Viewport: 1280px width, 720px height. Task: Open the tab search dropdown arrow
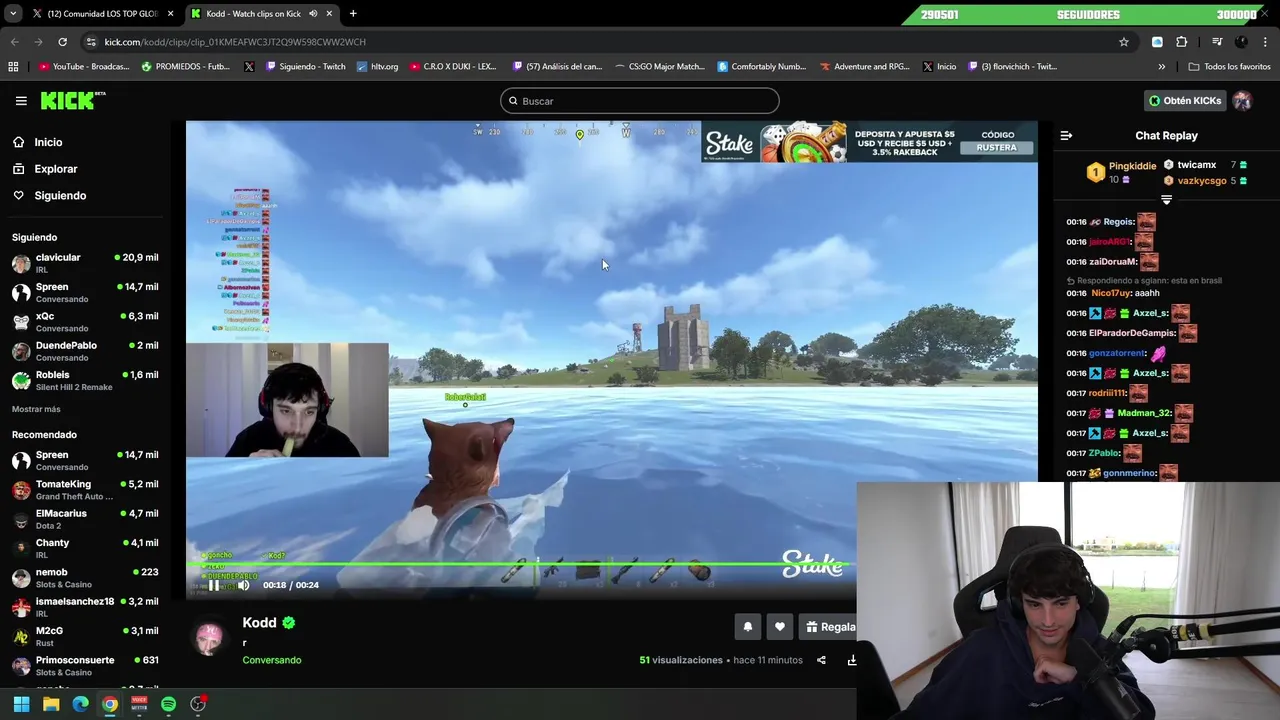pyautogui.click(x=12, y=14)
